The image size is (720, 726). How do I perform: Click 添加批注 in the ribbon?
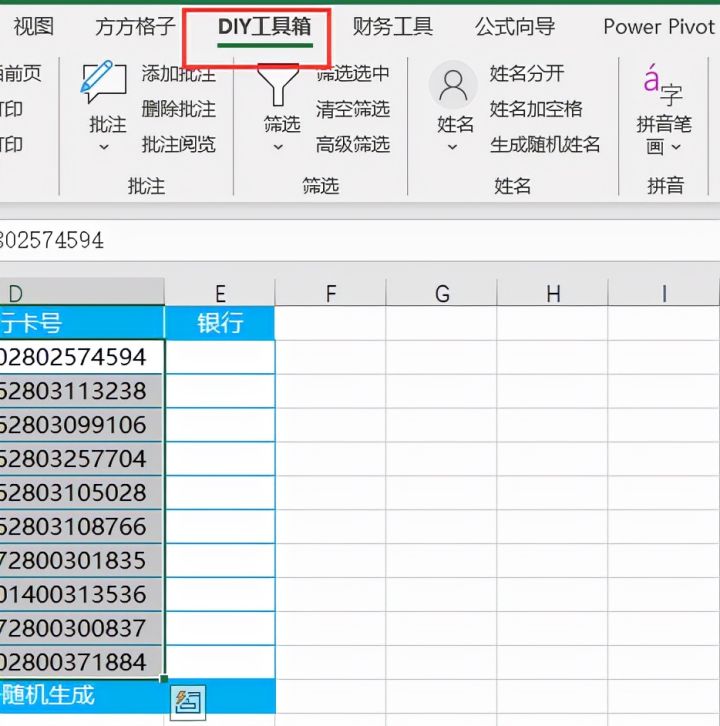click(x=179, y=73)
